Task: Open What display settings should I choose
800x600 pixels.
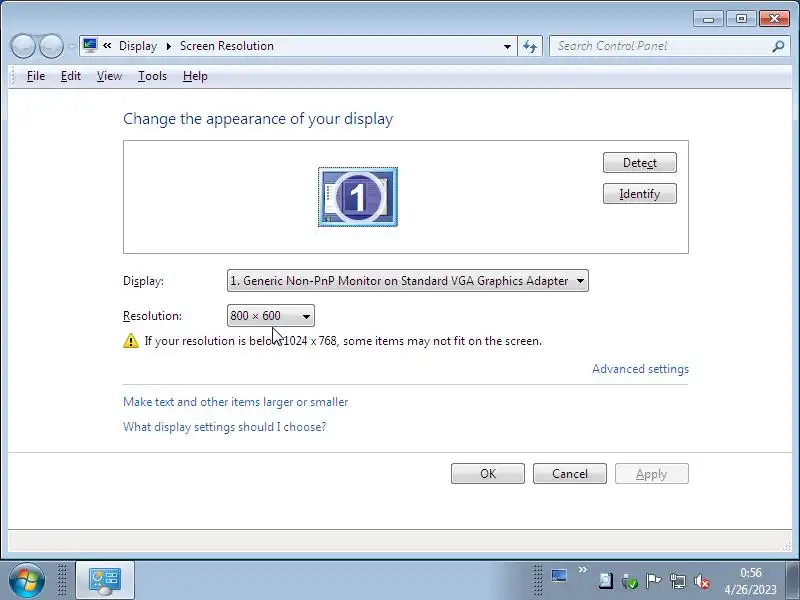Action: click(224, 427)
